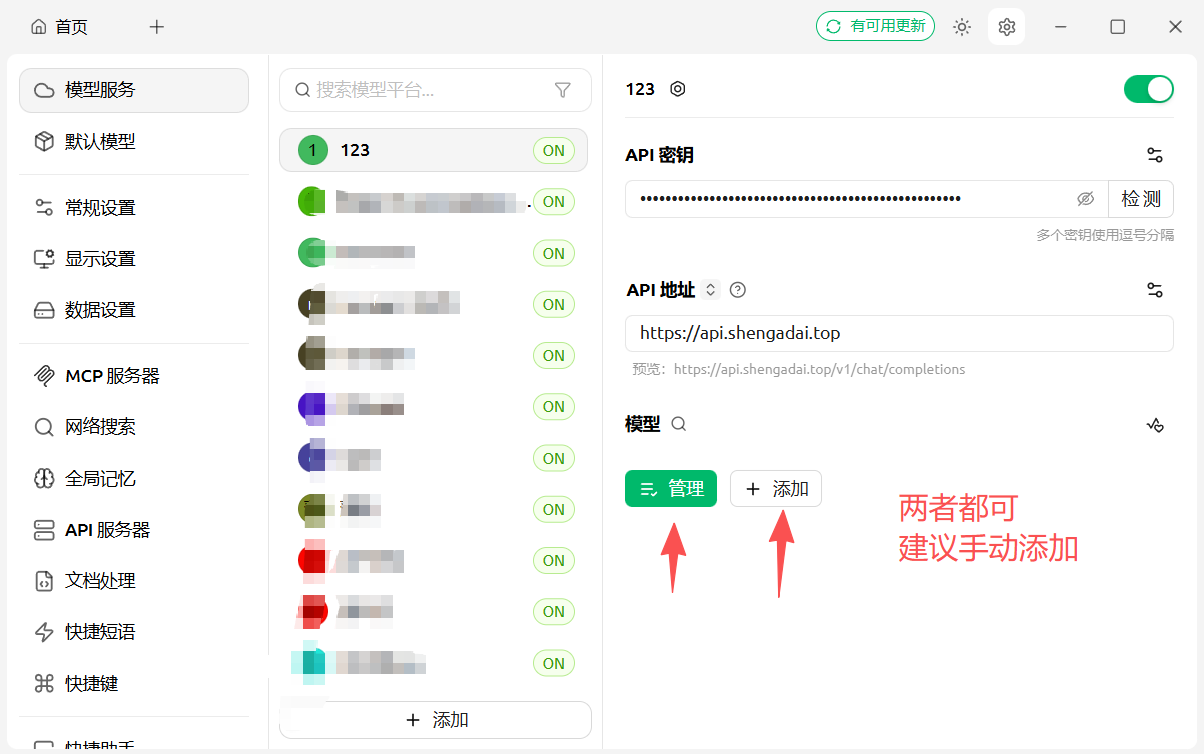The image size is (1204, 754).
Task: Click the settings gear in the title bar
Action: [x=1007, y=27]
